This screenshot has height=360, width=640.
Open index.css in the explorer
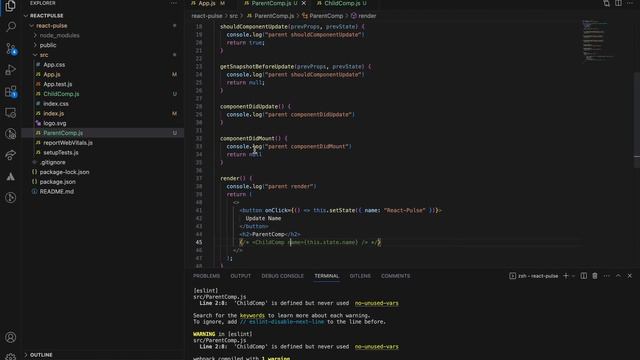tap(56, 104)
